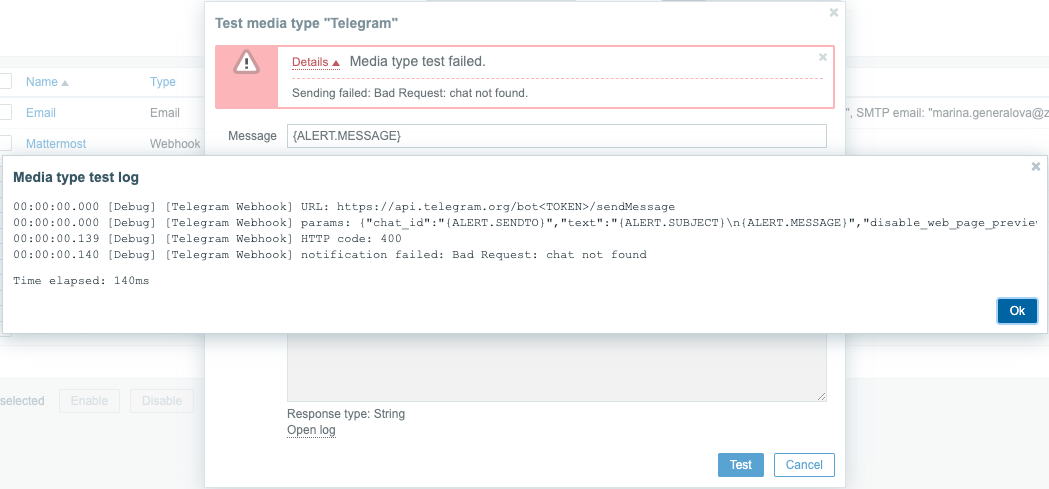Click the api.telegram.org URL log line
The image size is (1049, 489).
344,206
